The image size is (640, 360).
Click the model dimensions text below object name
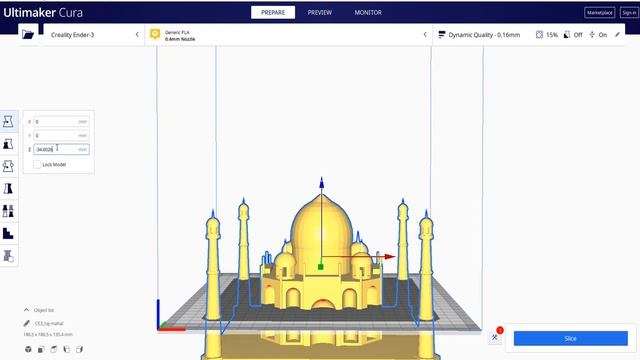[x=48, y=335]
